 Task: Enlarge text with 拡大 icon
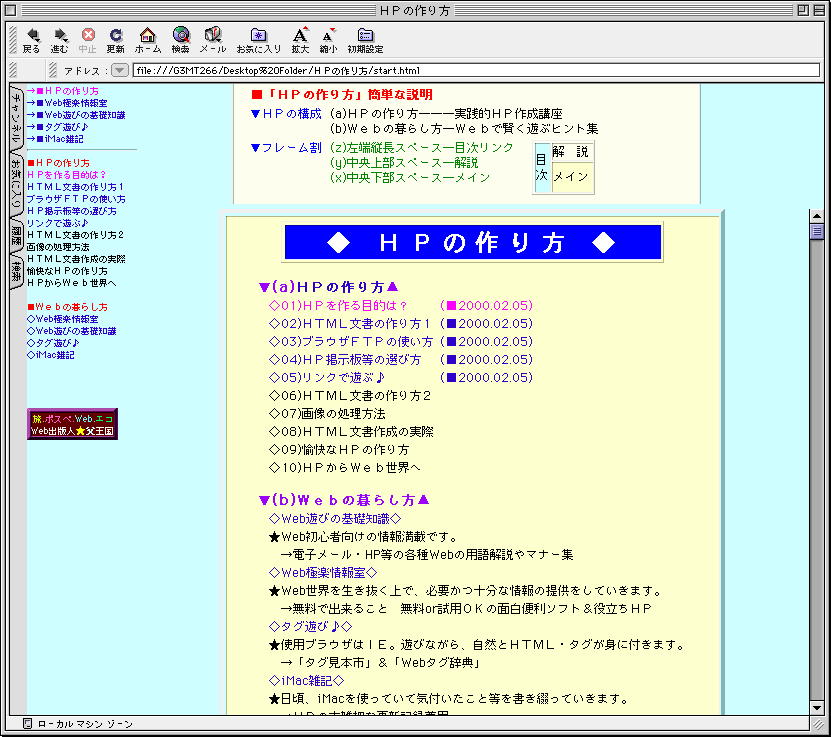(x=300, y=36)
